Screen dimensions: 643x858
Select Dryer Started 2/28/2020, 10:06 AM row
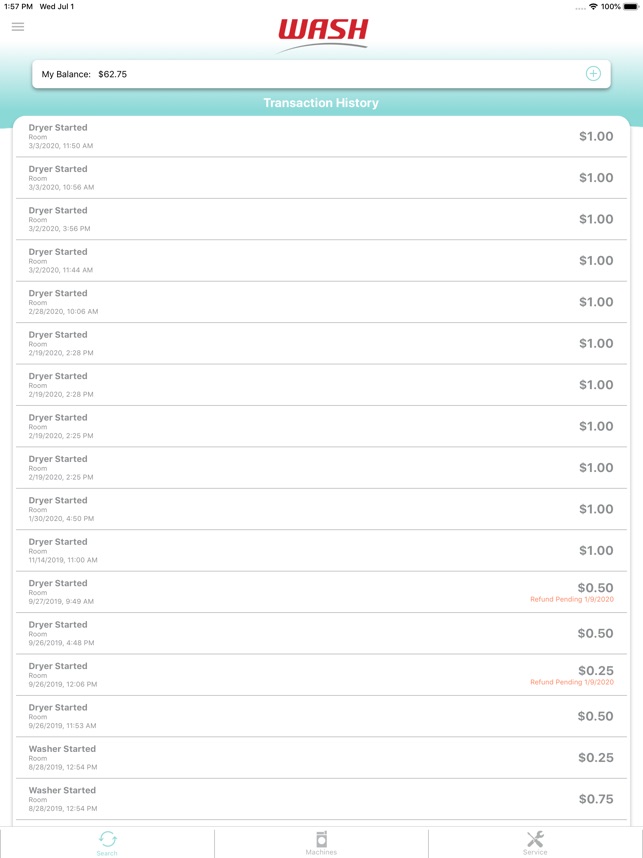[321, 302]
